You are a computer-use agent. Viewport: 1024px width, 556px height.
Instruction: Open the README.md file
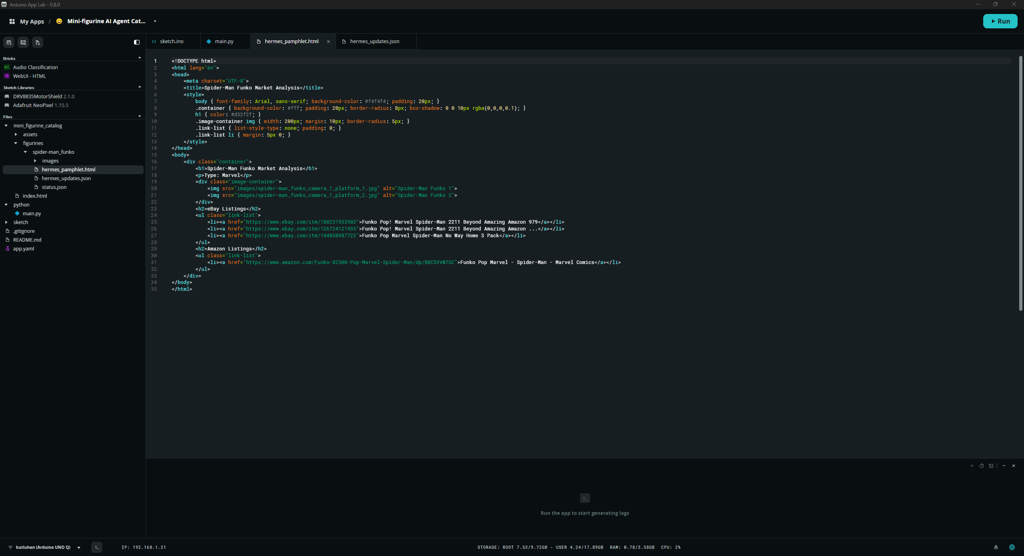(x=27, y=240)
